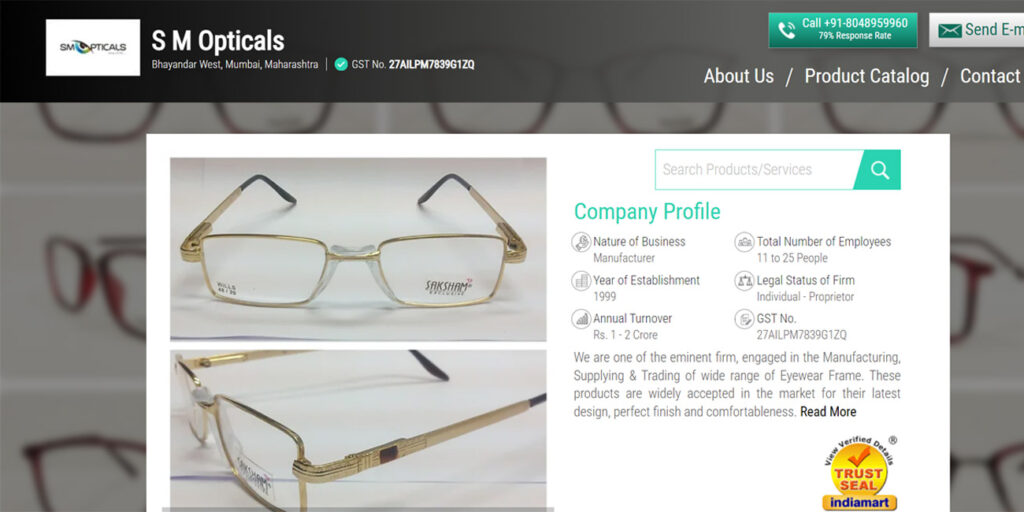Click the Nature of Business icon
The width and height of the screenshot is (1024, 512).
pyautogui.click(x=581, y=242)
